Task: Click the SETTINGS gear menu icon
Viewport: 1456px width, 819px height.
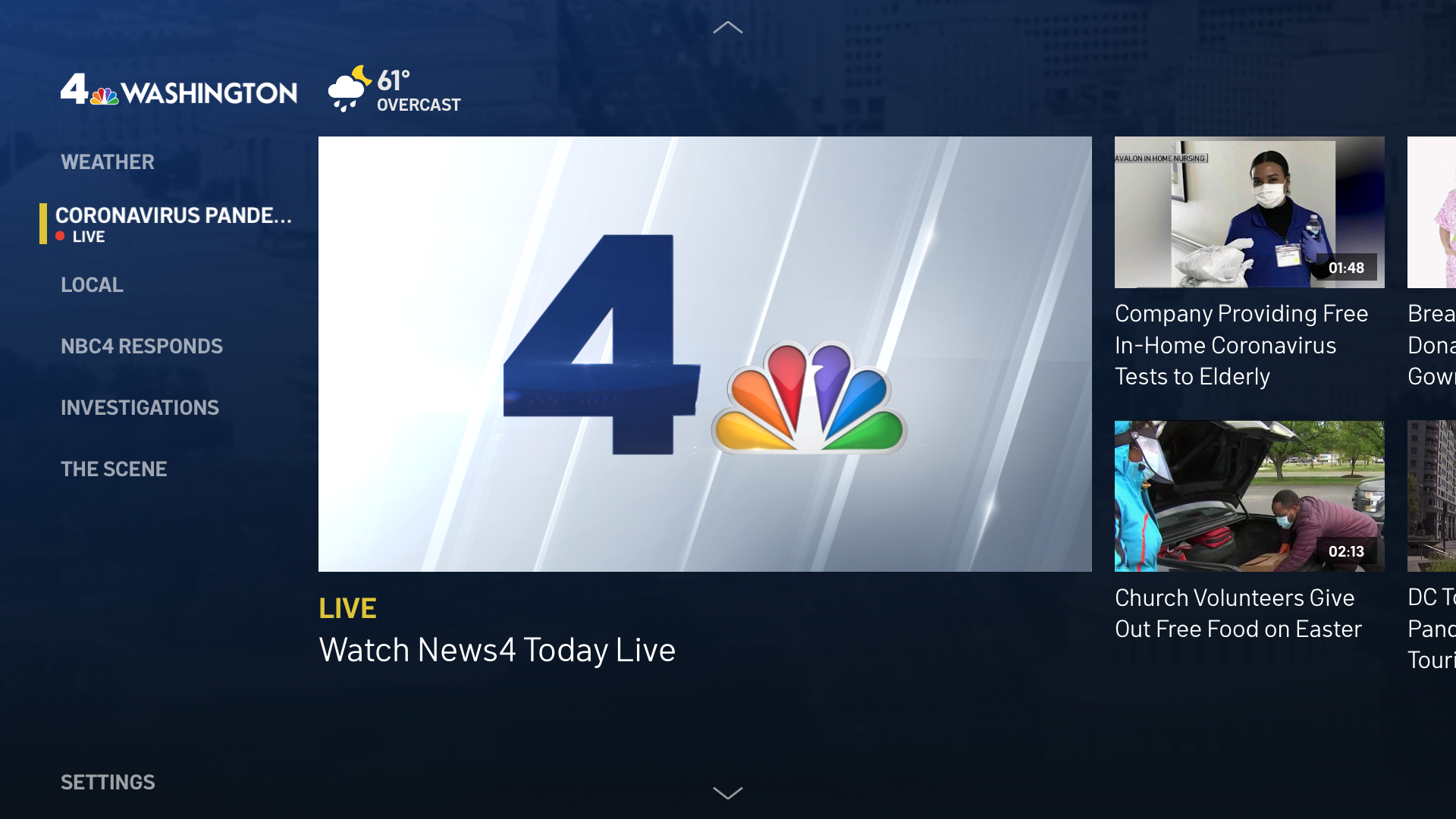Action: 108,782
